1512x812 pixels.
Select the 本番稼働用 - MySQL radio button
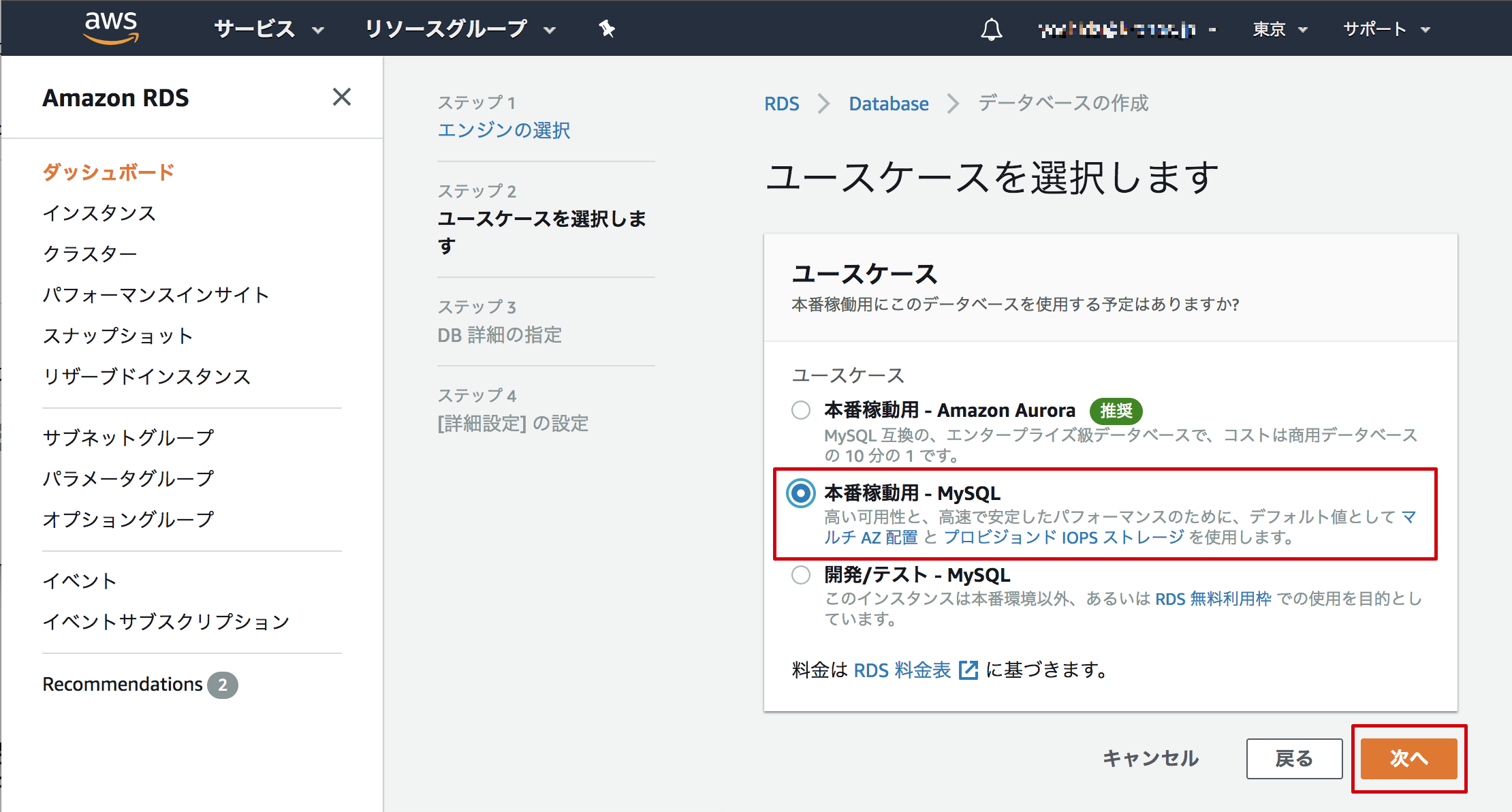tap(801, 493)
